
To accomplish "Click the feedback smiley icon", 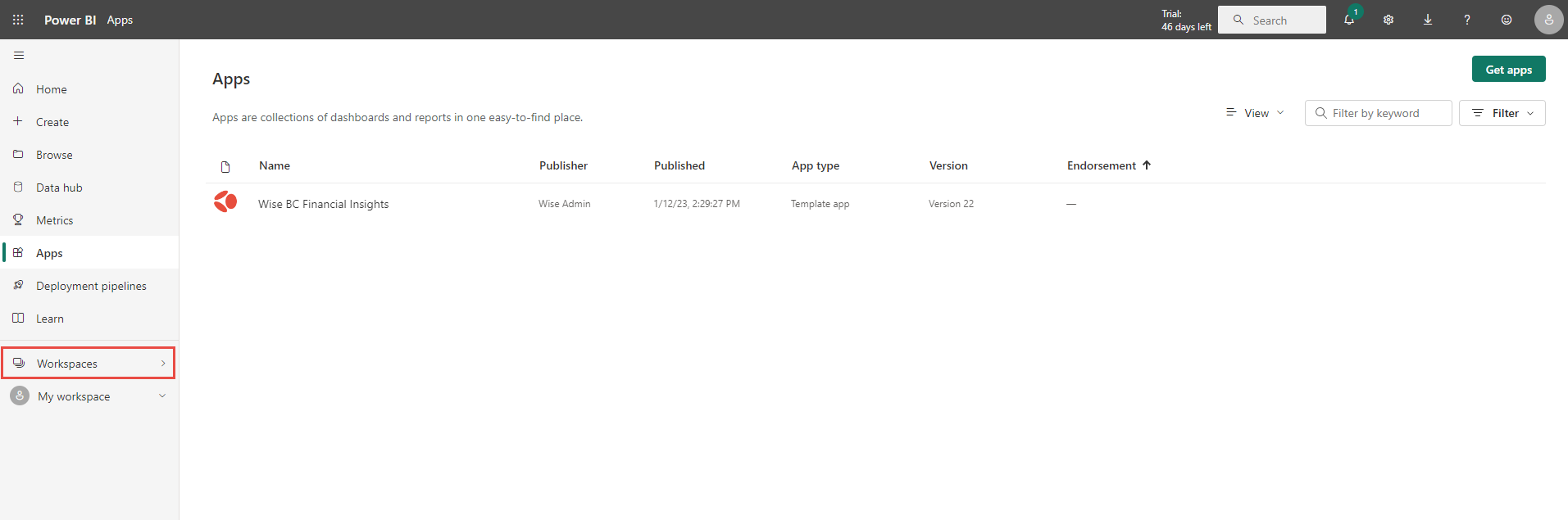I will 1507,20.
